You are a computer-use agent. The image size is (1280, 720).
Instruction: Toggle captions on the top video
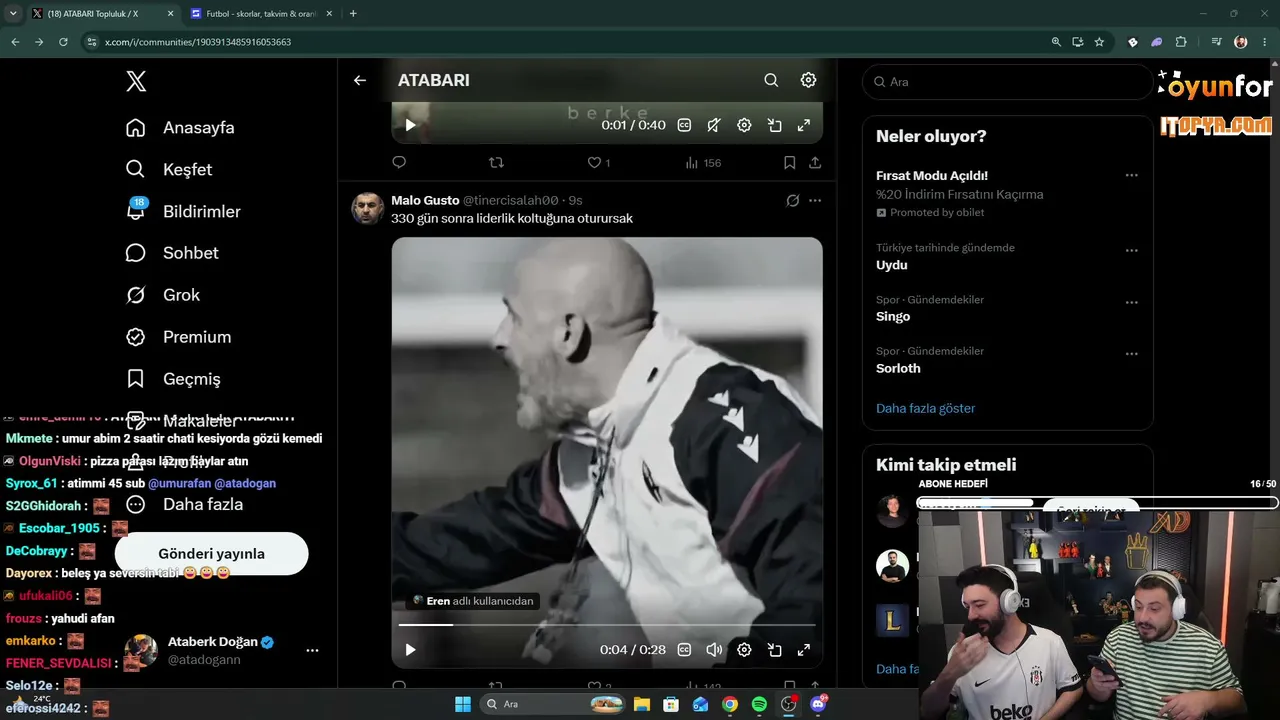click(684, 125)
